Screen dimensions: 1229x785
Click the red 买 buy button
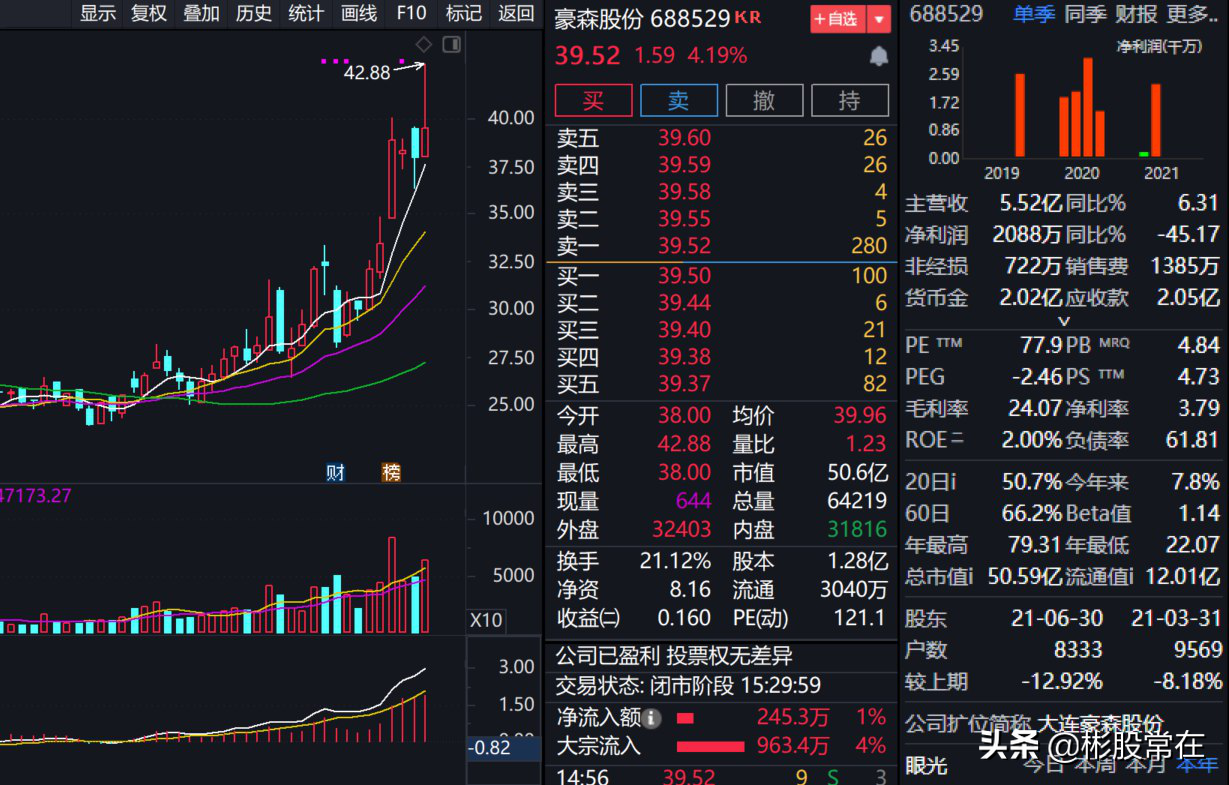[x=594, y=100]
